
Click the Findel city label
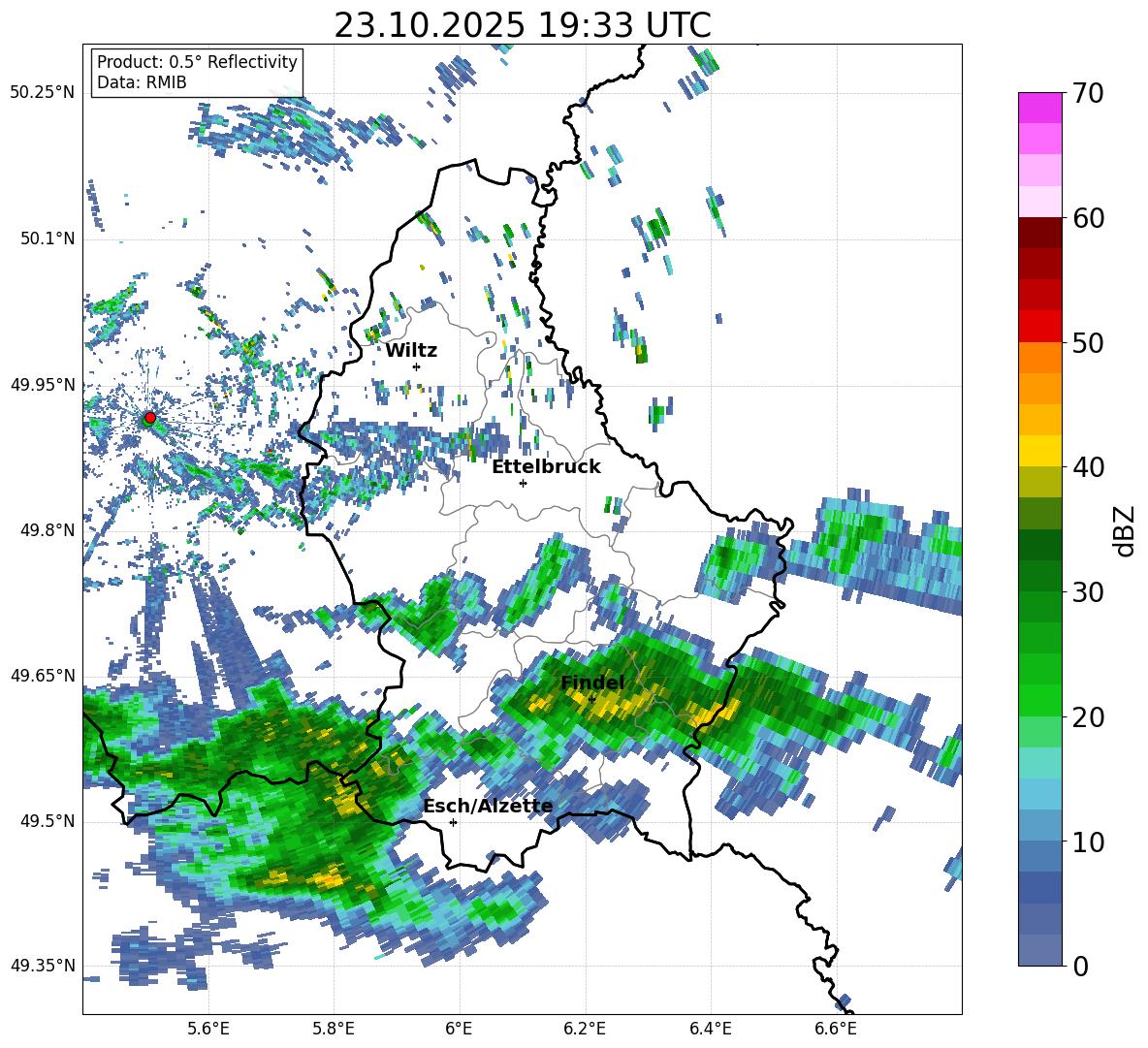coord(592,683)
